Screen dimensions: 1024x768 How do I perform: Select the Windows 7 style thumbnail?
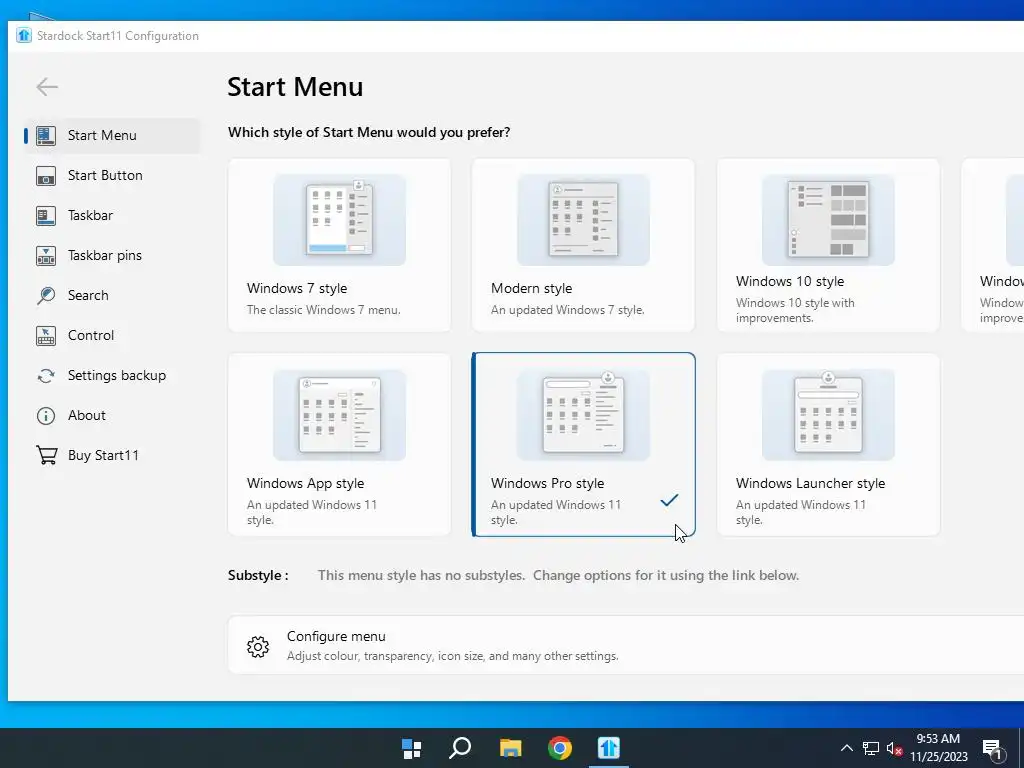pyautogui.click(x=340, y=219)
